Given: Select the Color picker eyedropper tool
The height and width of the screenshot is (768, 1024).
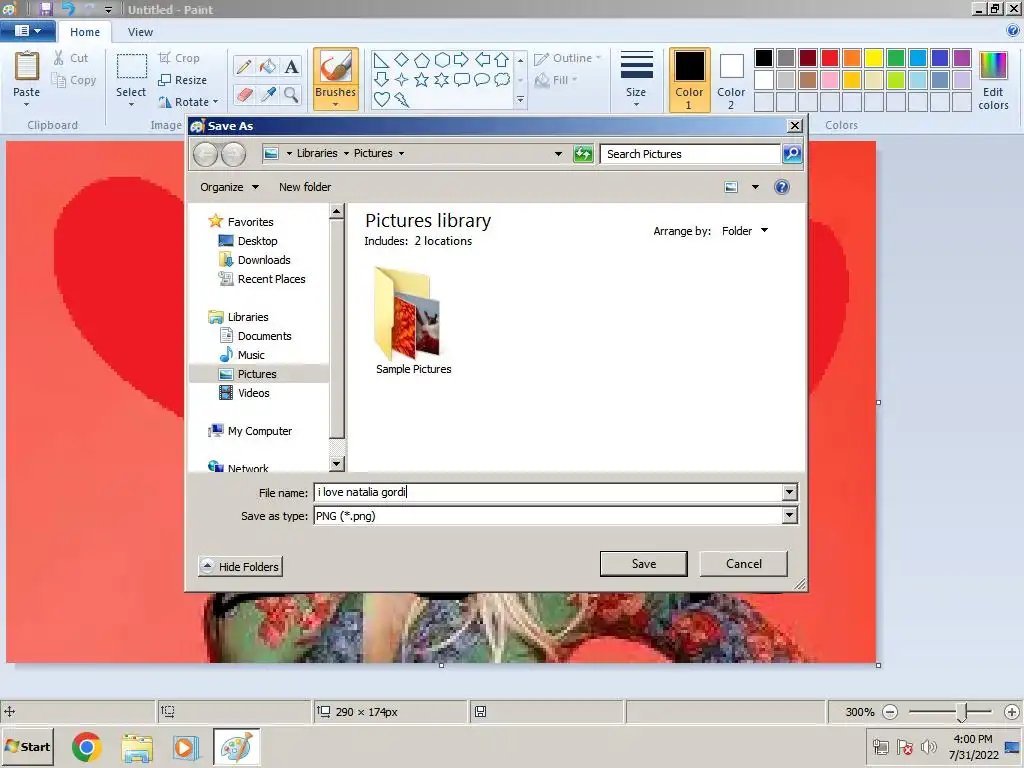Looking at the screenshot, I should point(267,95).
